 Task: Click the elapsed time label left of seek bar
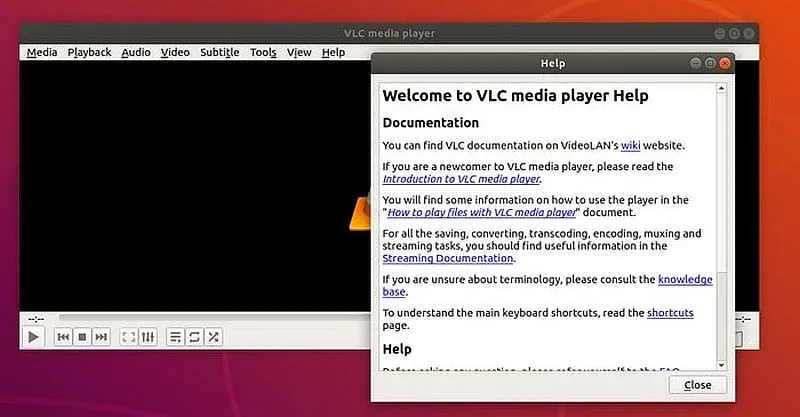click(36, 319)
